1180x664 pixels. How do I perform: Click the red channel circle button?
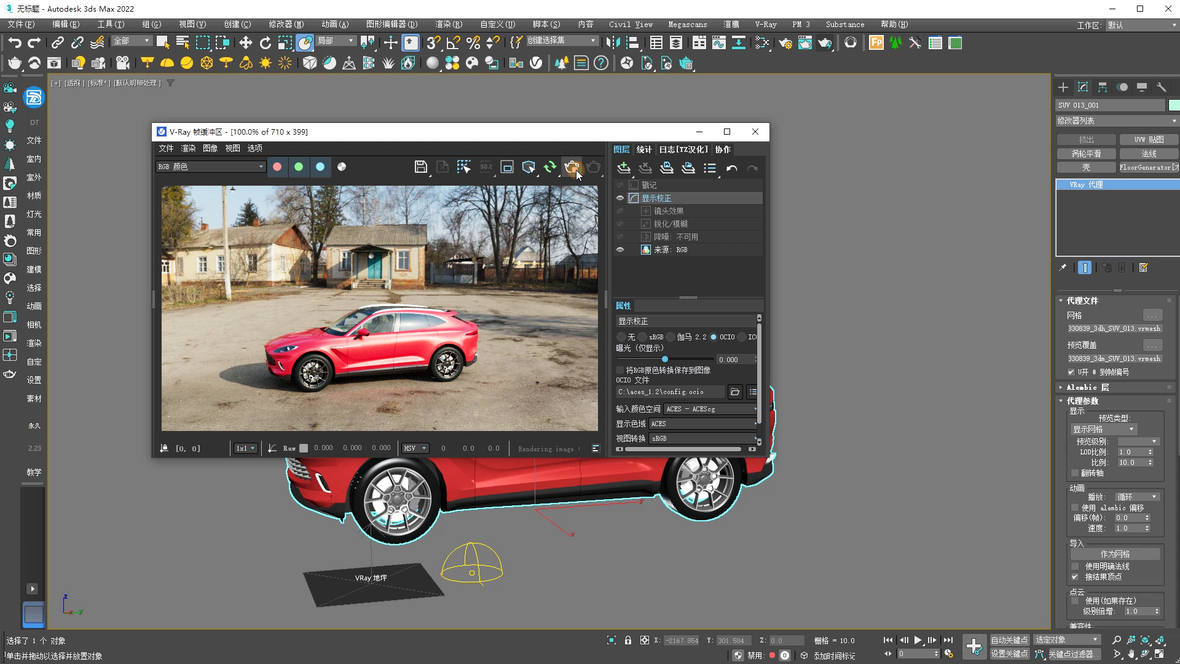(277, 167)
